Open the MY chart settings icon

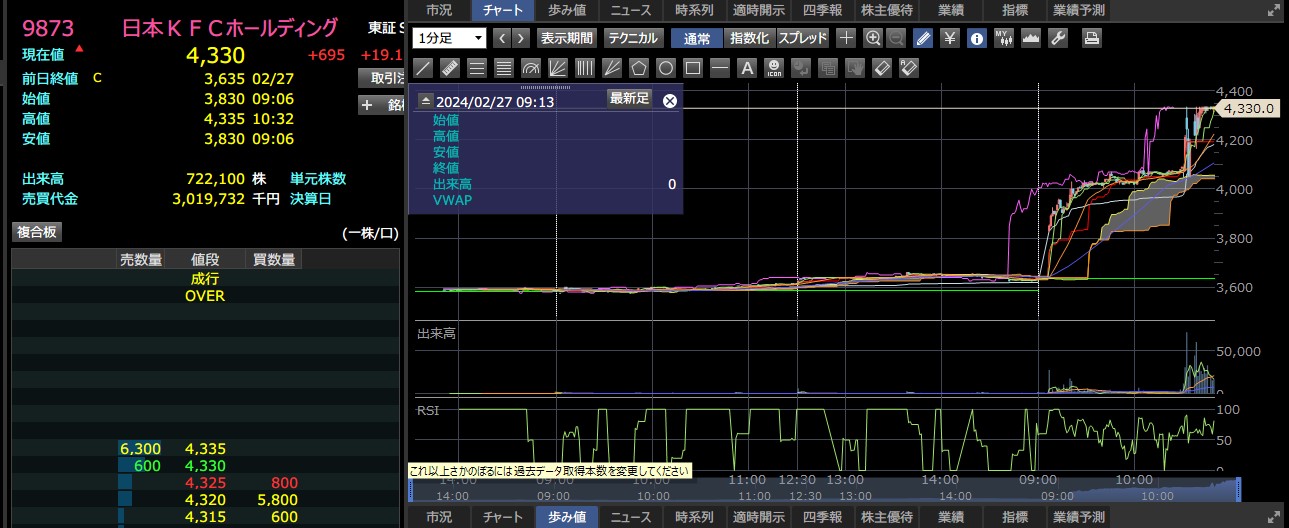pos(1003,38)
